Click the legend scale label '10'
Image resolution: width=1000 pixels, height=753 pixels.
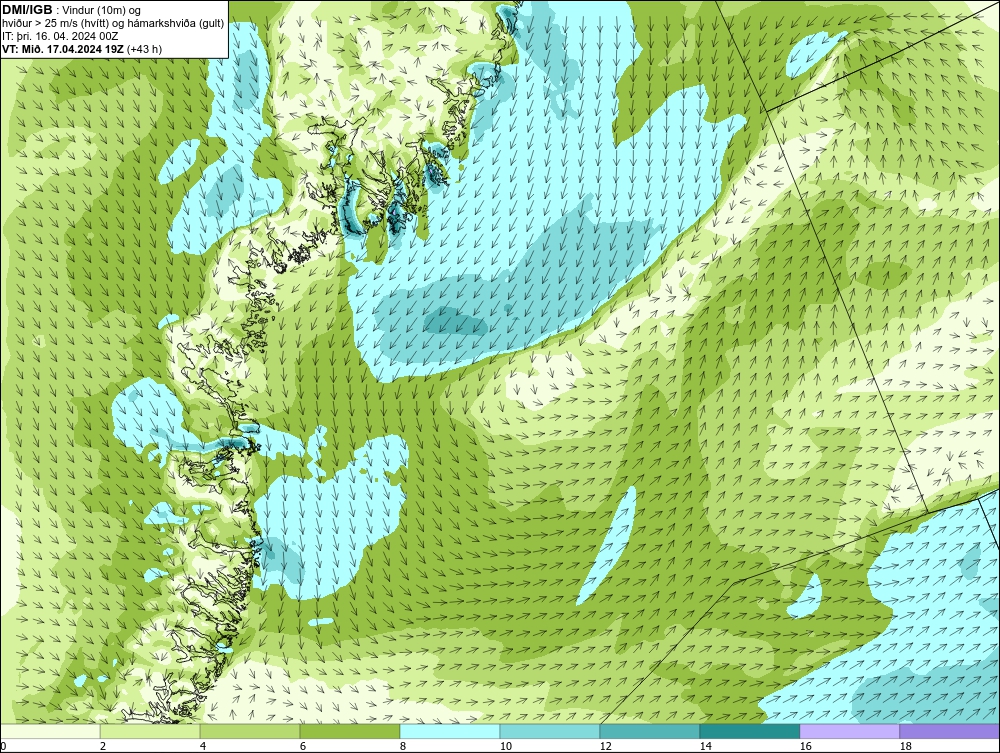click(x=505, y=746)
